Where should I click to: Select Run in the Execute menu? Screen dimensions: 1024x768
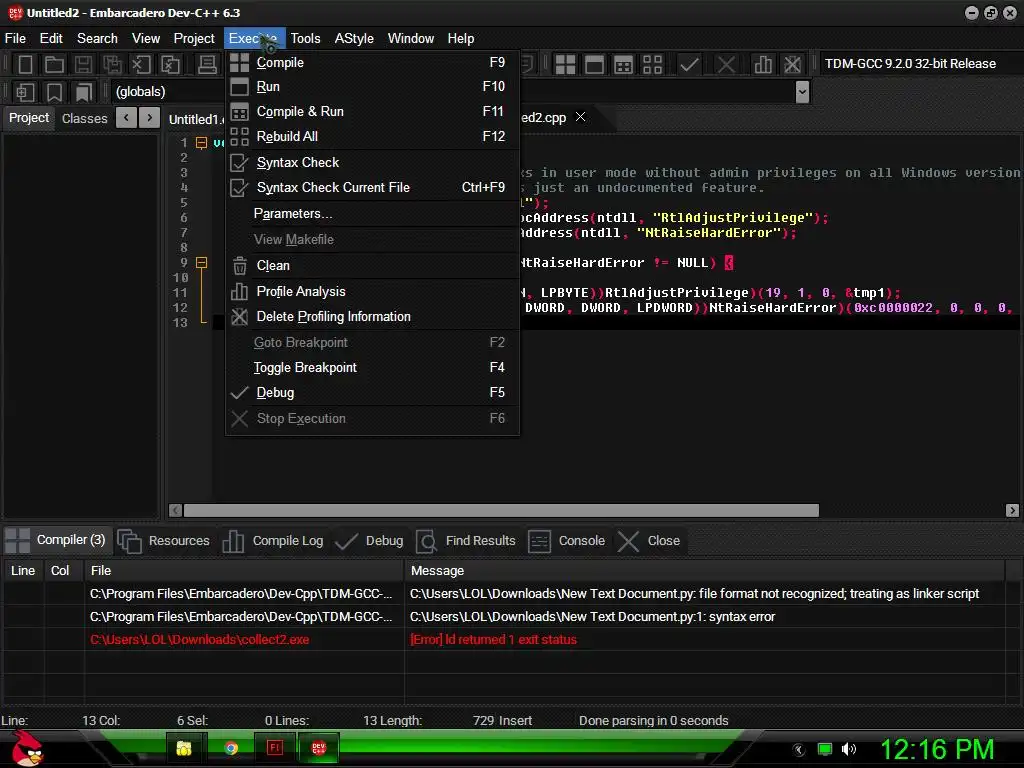pos(372,86)
